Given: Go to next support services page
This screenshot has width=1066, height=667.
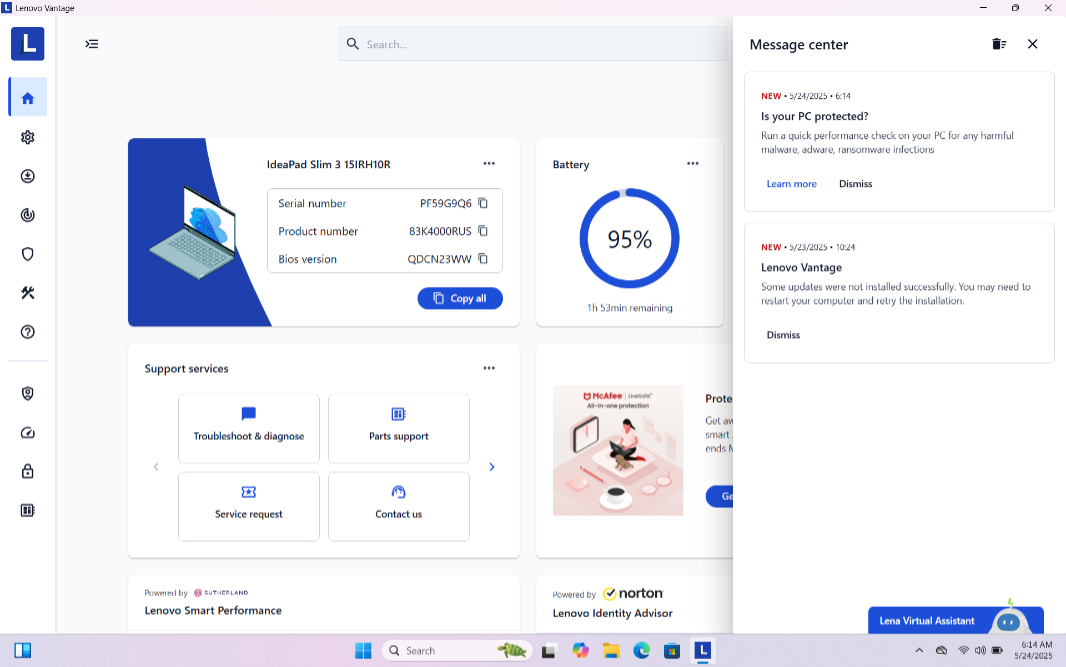Looking at the screenshot, I should pos(492,467).
